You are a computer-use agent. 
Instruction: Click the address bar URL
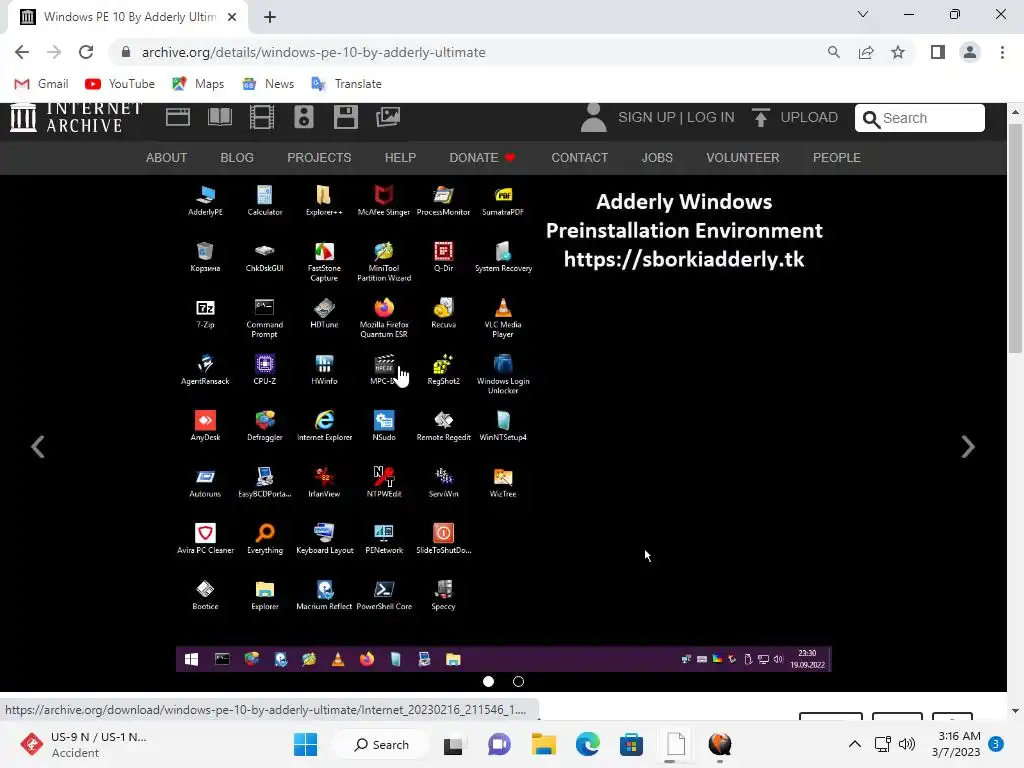[x=313, y=52]
